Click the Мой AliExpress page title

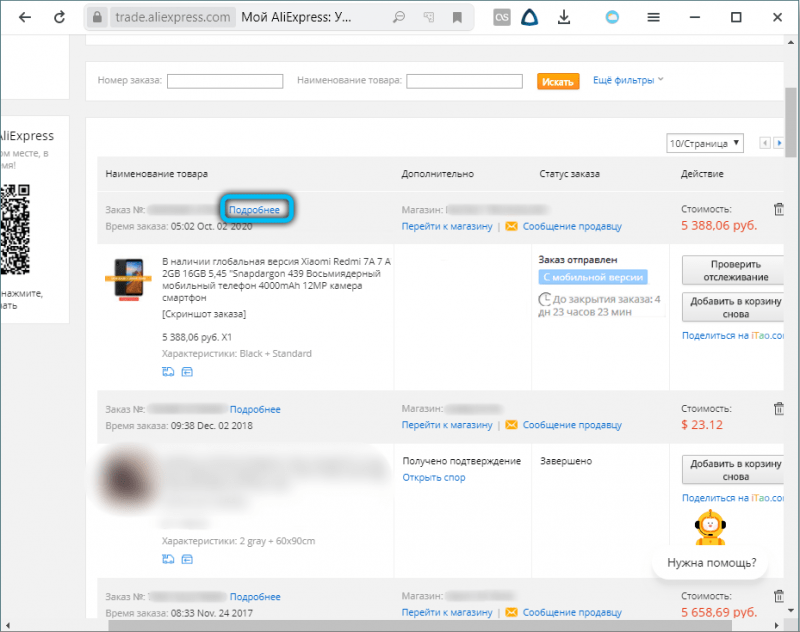pos(296,17)
